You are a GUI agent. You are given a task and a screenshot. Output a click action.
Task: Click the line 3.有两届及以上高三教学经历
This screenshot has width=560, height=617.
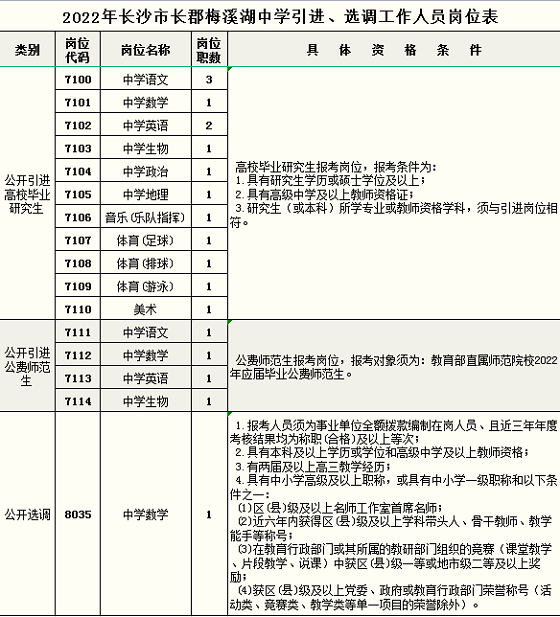click(x=313, y=467)
